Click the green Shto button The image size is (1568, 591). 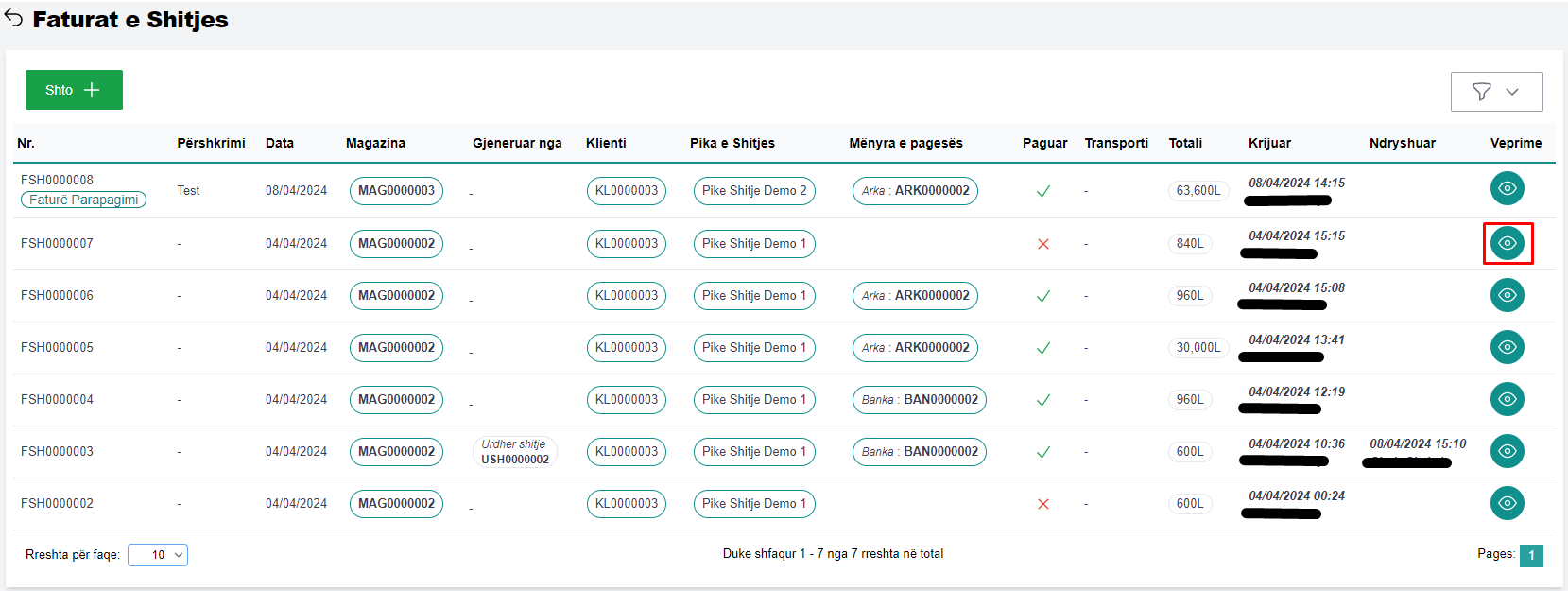click(x=74, y=90)
